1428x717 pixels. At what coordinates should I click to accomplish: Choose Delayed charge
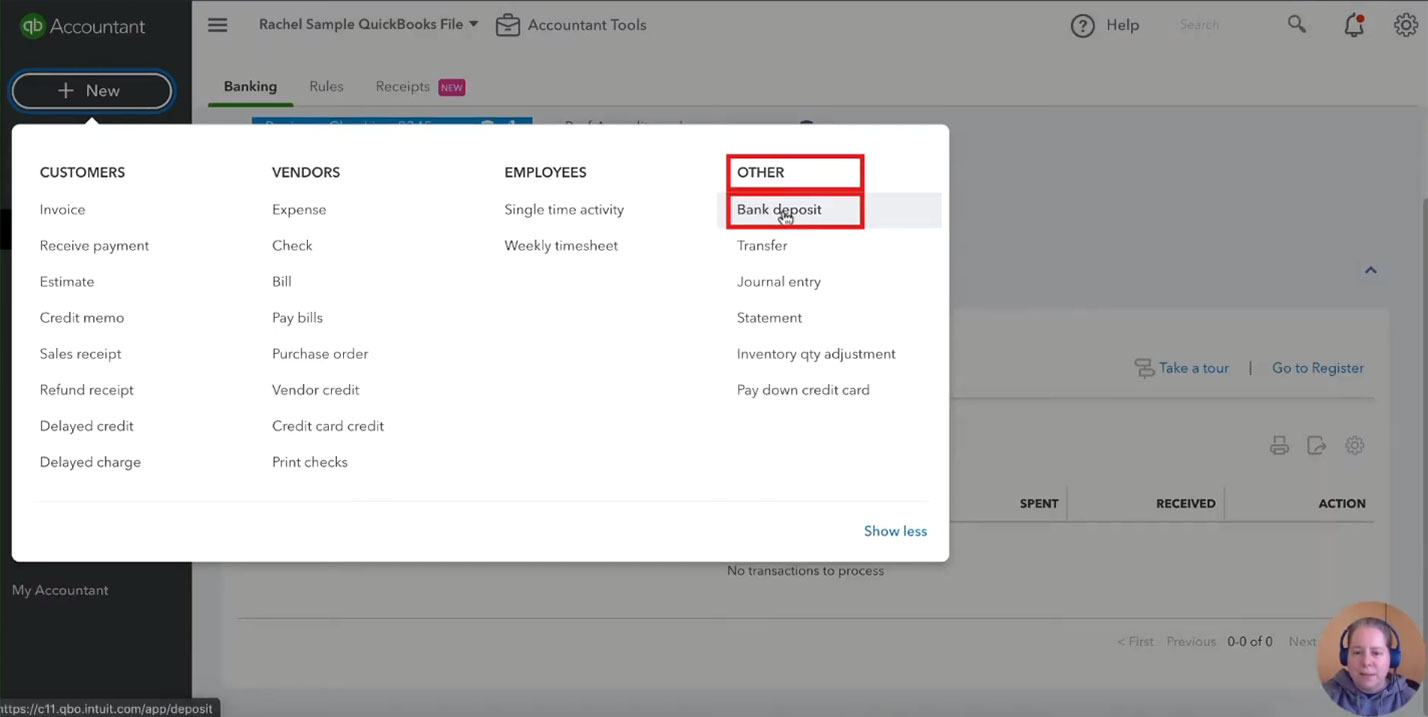(90, 462)
